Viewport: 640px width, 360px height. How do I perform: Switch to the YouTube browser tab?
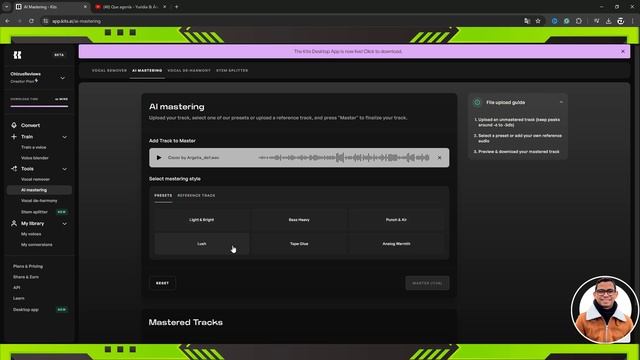tap(130, 7)
